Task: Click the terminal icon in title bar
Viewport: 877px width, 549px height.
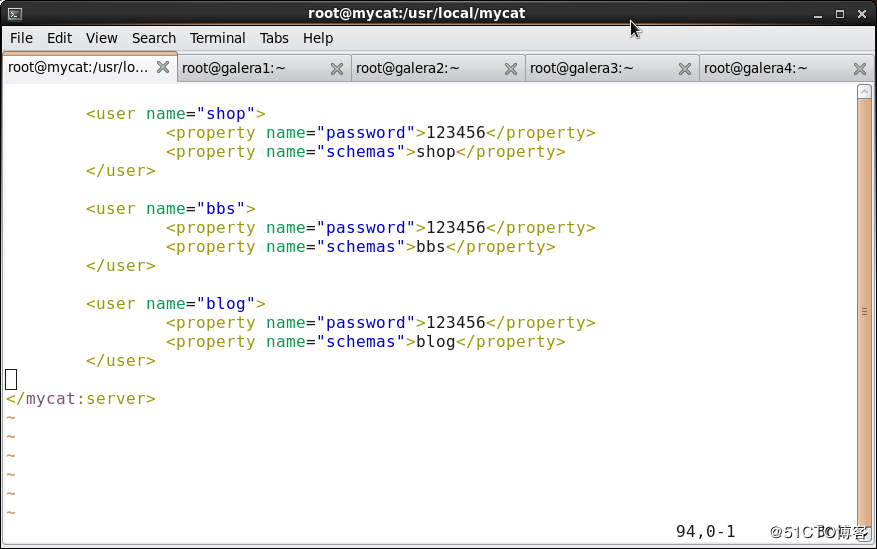Action: [15, 14]
